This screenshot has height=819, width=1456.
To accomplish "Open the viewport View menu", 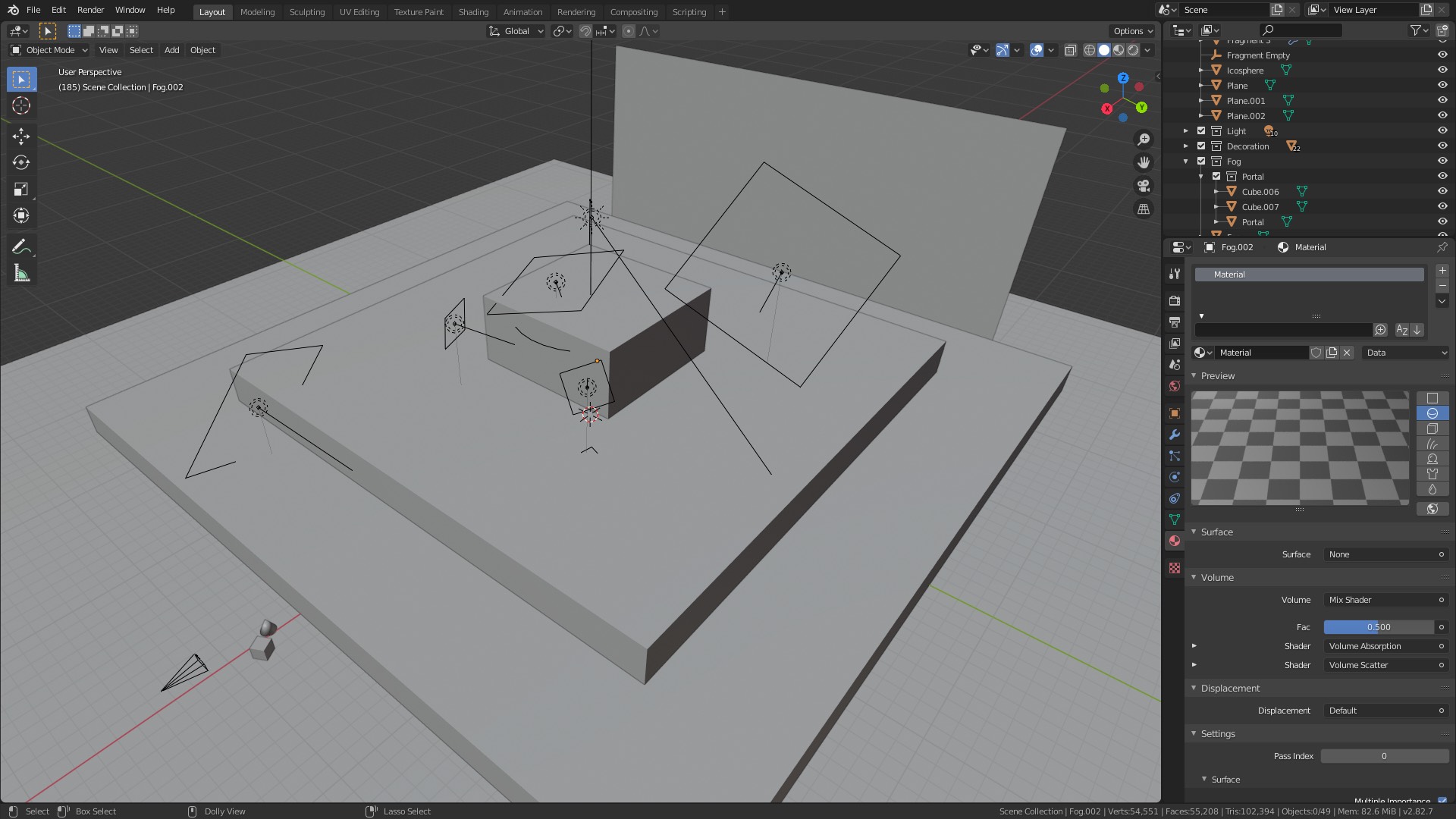I will click(x=108, y=50).
